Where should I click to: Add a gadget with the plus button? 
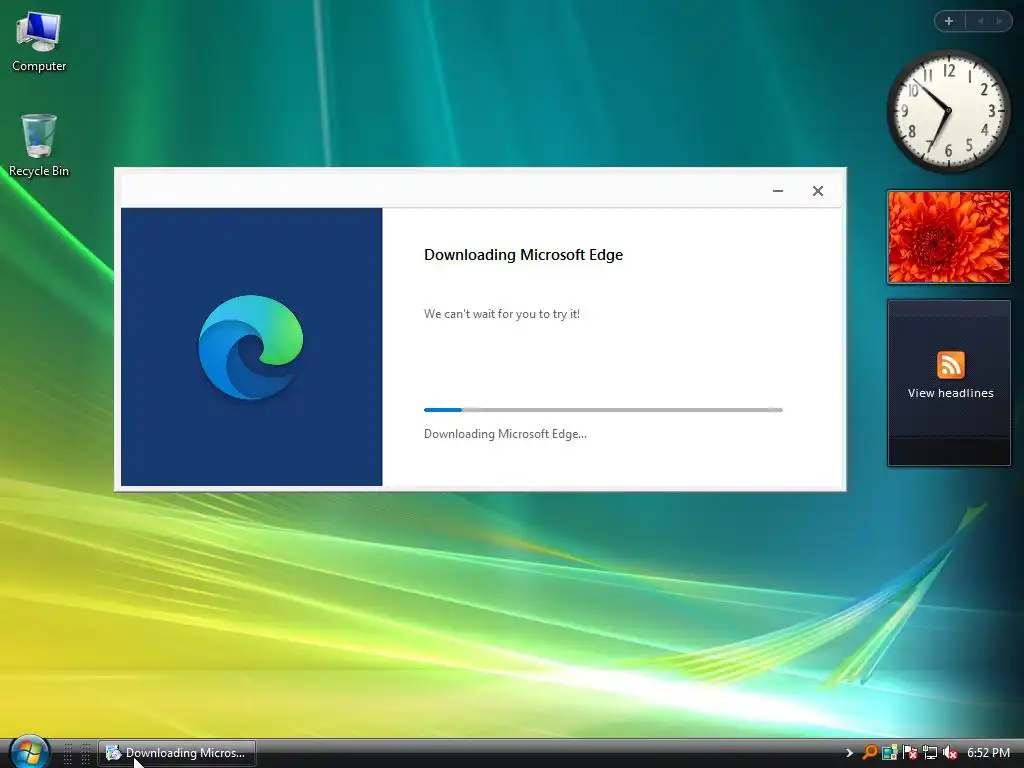click(x=949, y=21)
